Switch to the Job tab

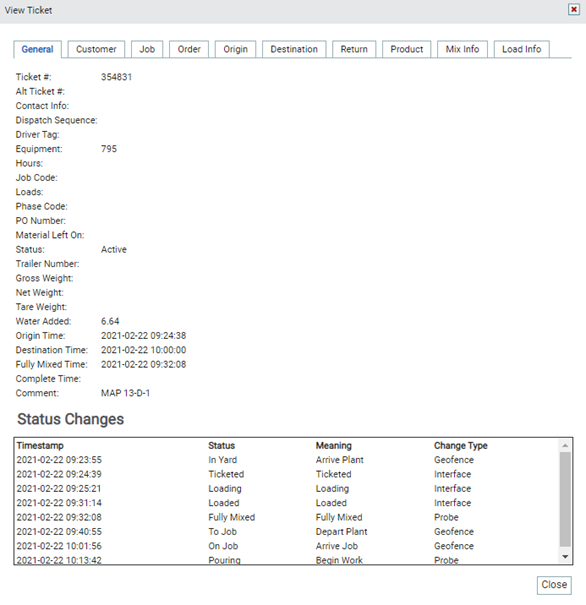147,49
